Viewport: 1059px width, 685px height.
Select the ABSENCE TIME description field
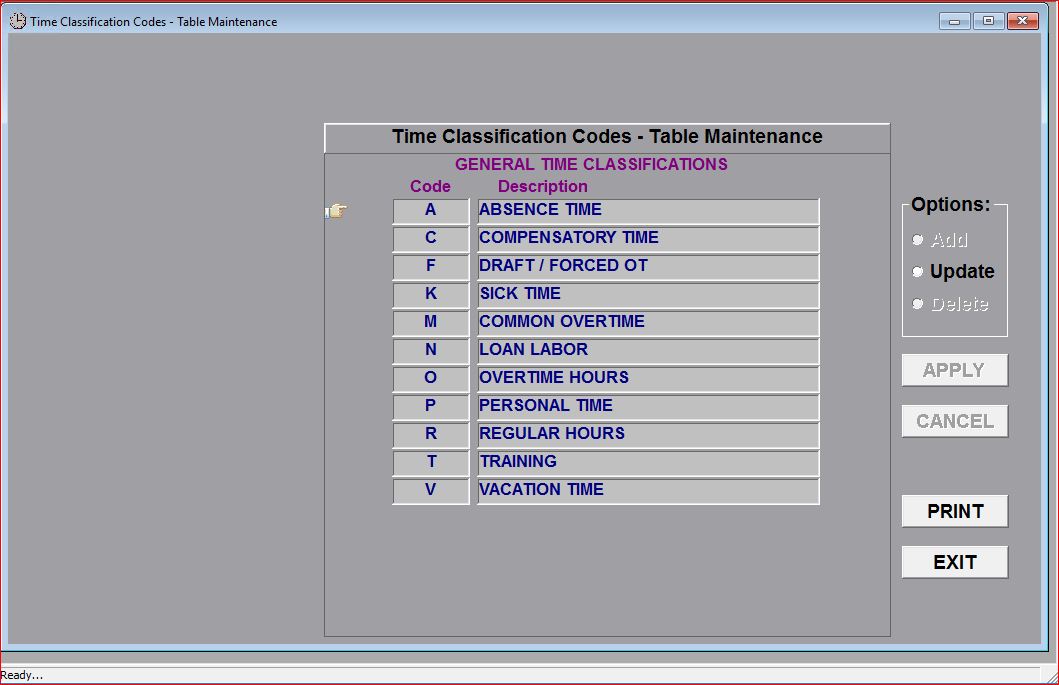(x=647, y=210)
